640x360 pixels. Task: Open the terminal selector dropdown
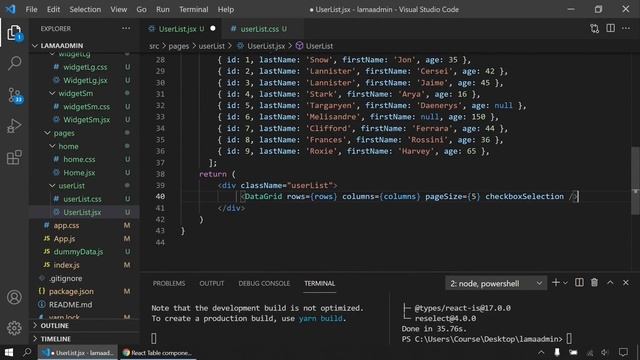pos(496,283)
